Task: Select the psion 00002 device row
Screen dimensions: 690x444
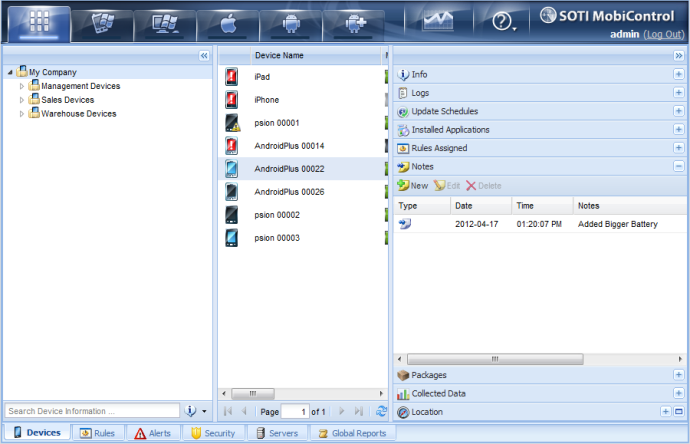Action: [303, 215]
